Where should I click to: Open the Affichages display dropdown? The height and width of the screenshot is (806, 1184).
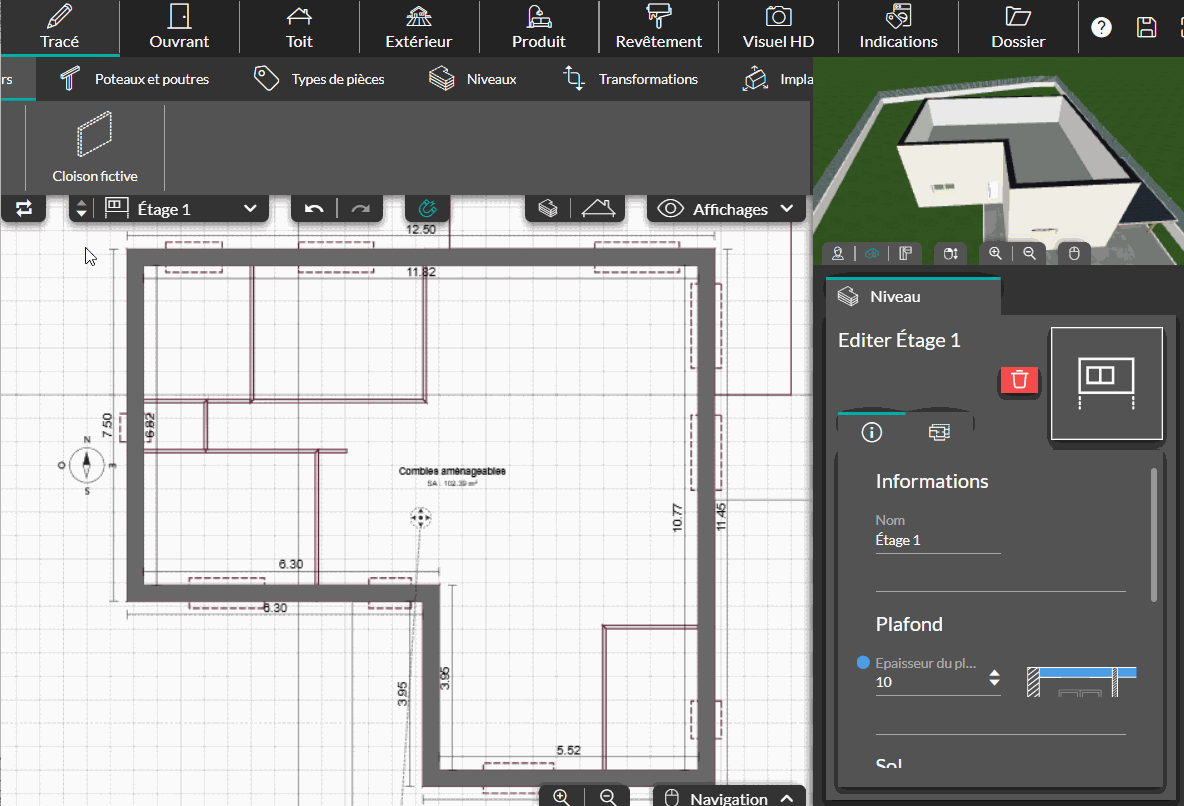(726, 208)
